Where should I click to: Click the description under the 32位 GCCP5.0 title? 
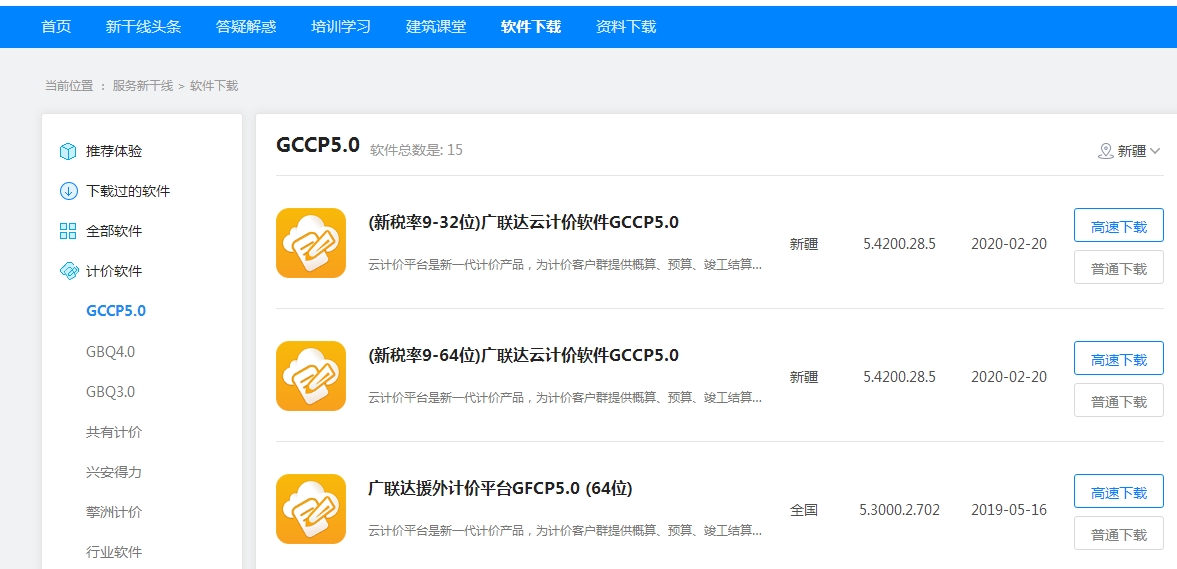[x=565, y=265]
